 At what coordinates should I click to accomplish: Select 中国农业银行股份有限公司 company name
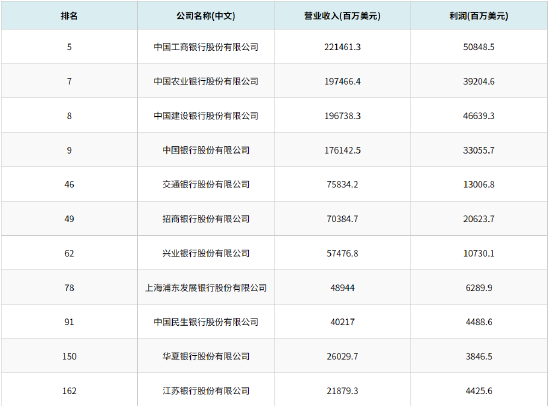click(206, 81)
